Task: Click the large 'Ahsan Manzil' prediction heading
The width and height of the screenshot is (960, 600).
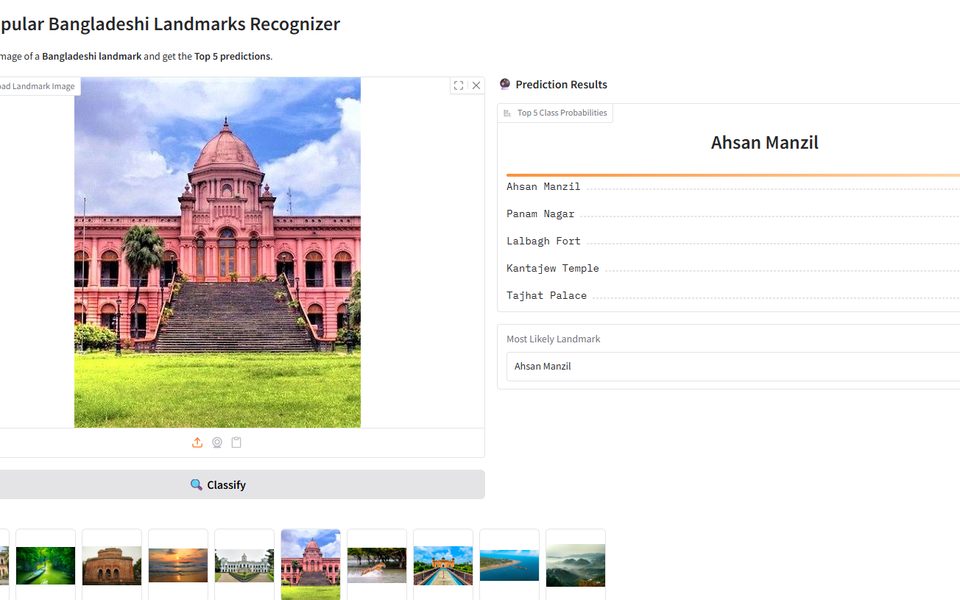Action: (x=764, y=143)
